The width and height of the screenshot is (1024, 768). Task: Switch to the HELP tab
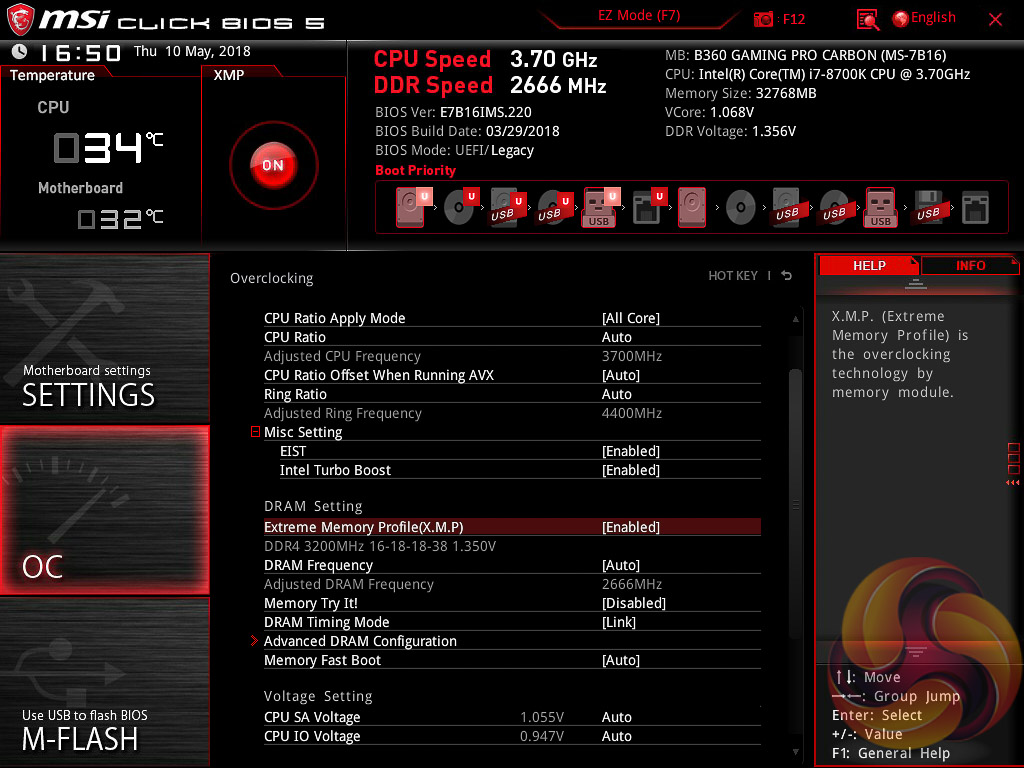click(869, 266)
